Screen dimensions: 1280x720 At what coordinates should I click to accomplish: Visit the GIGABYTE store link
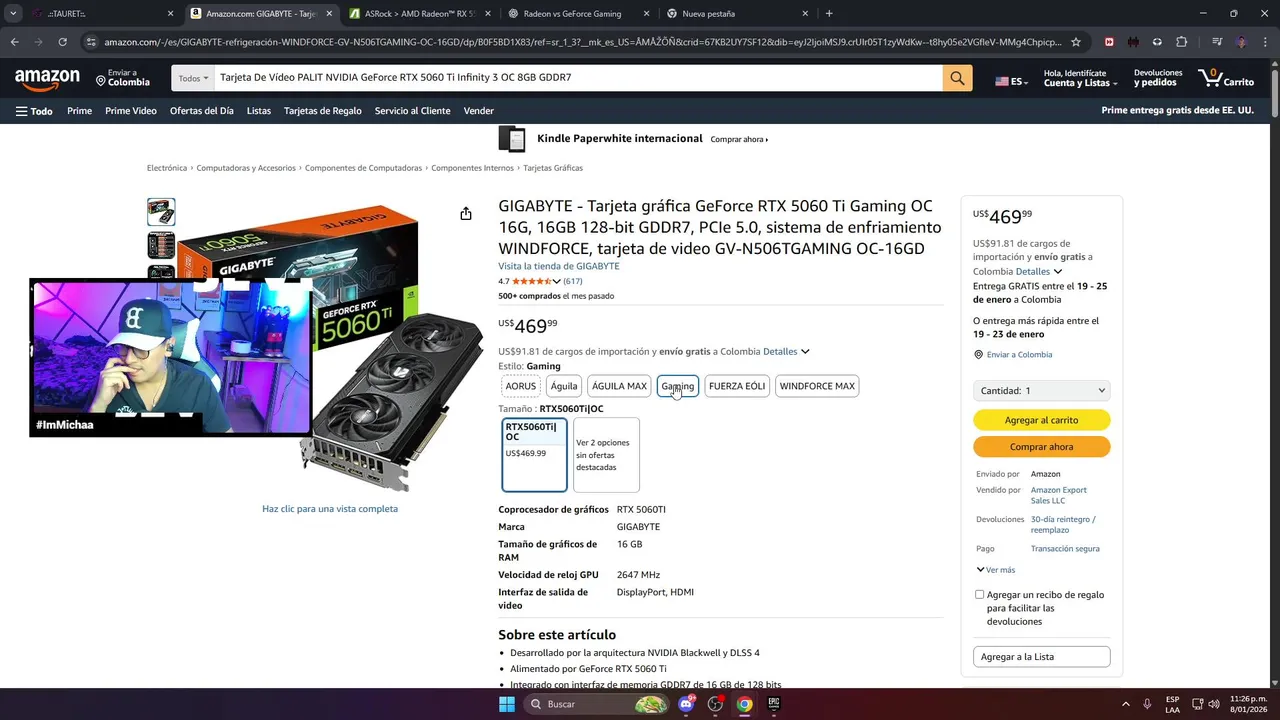coord(559,266)
